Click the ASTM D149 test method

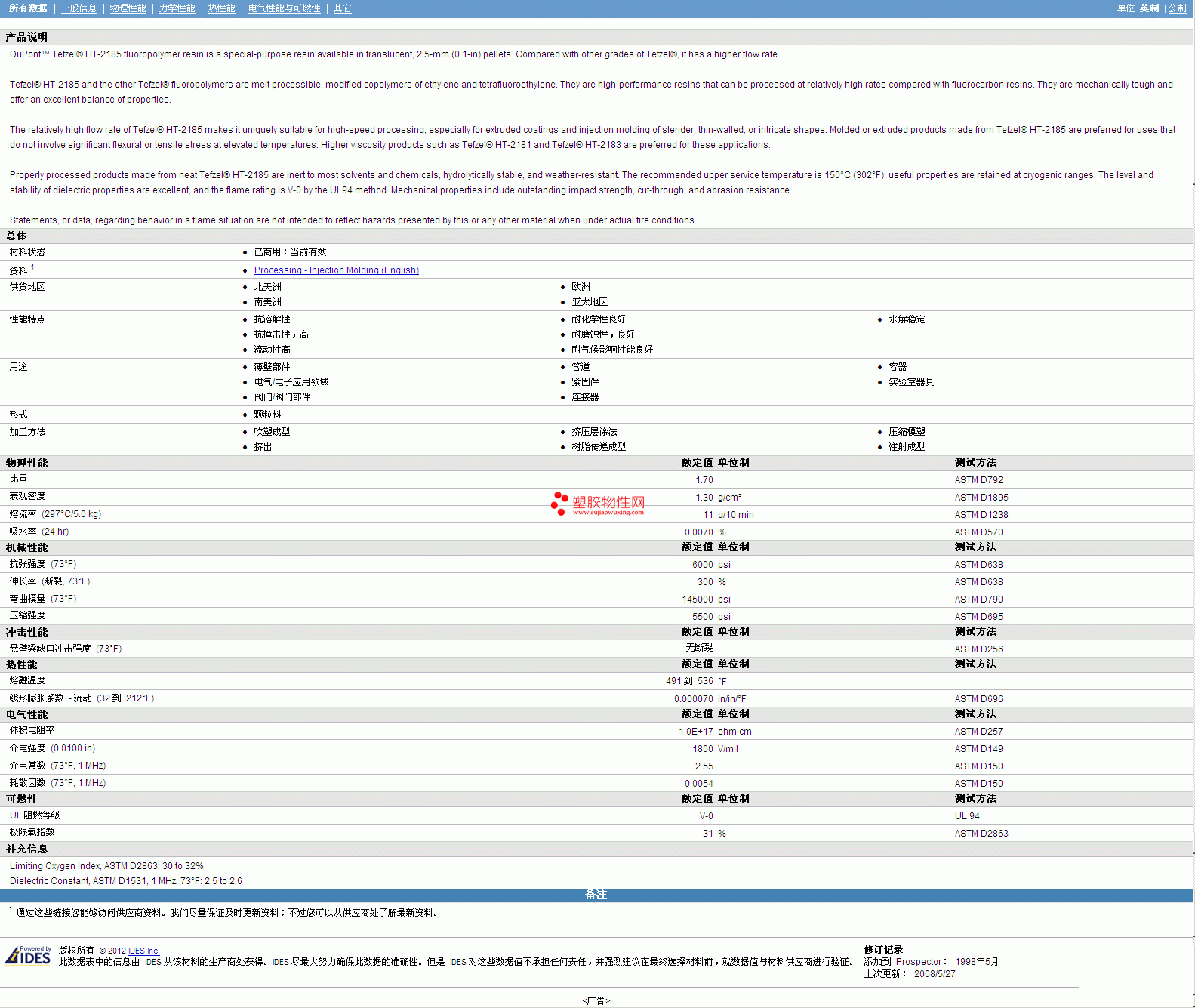pyautogui.click(x=979, y=749)
